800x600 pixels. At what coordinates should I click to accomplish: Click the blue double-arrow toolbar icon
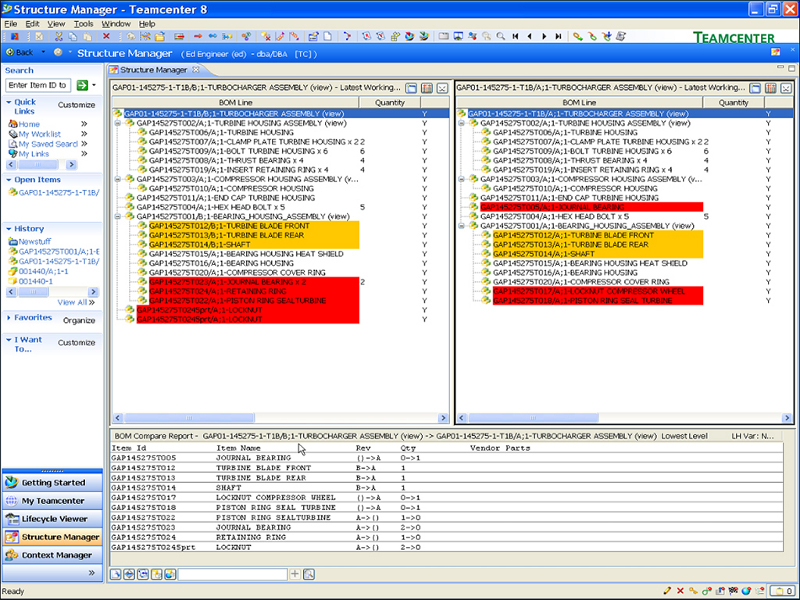click(213, 36)
